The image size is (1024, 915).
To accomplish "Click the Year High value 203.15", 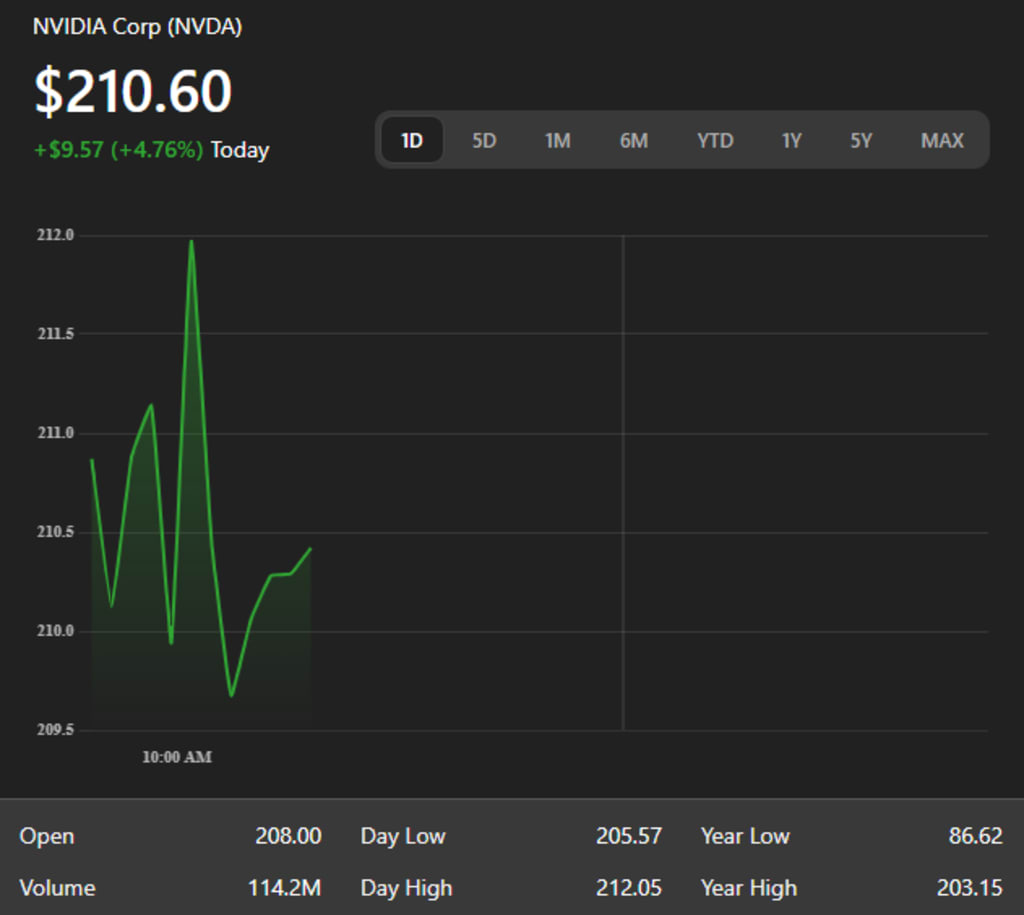I will point(970,888).
